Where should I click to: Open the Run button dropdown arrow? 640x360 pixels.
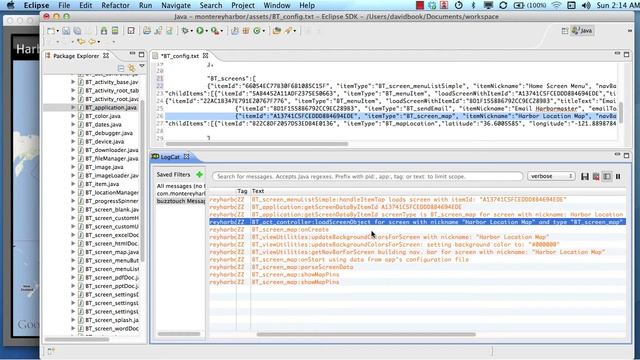207,31
